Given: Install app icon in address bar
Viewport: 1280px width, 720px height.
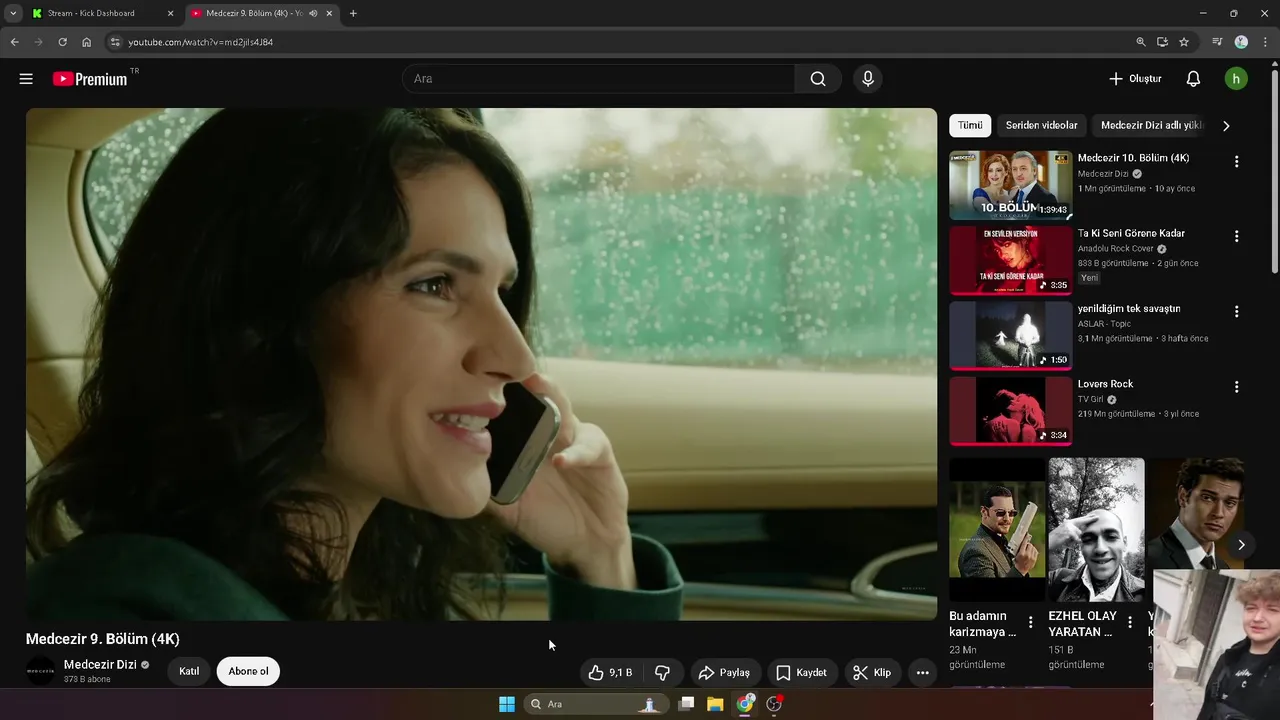Looking at the screenshot, I should [1162, 42].
